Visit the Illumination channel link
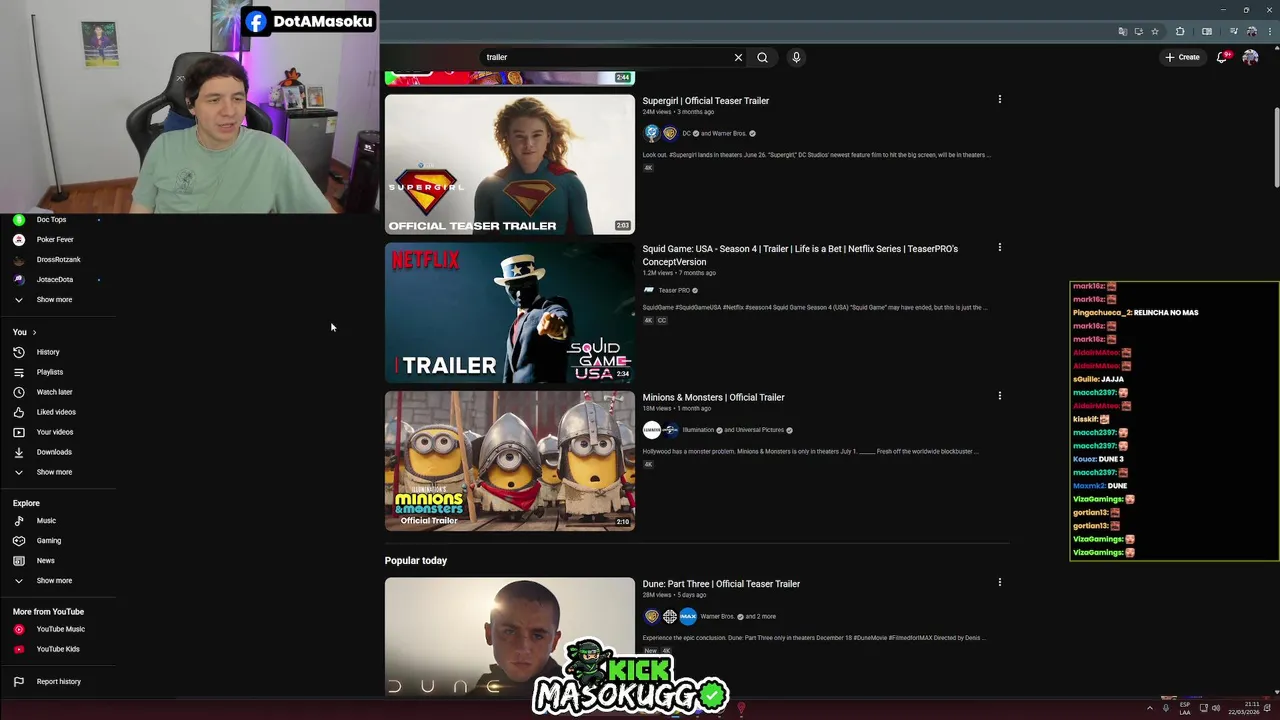1280x720 pixels. tap(698, 430)
